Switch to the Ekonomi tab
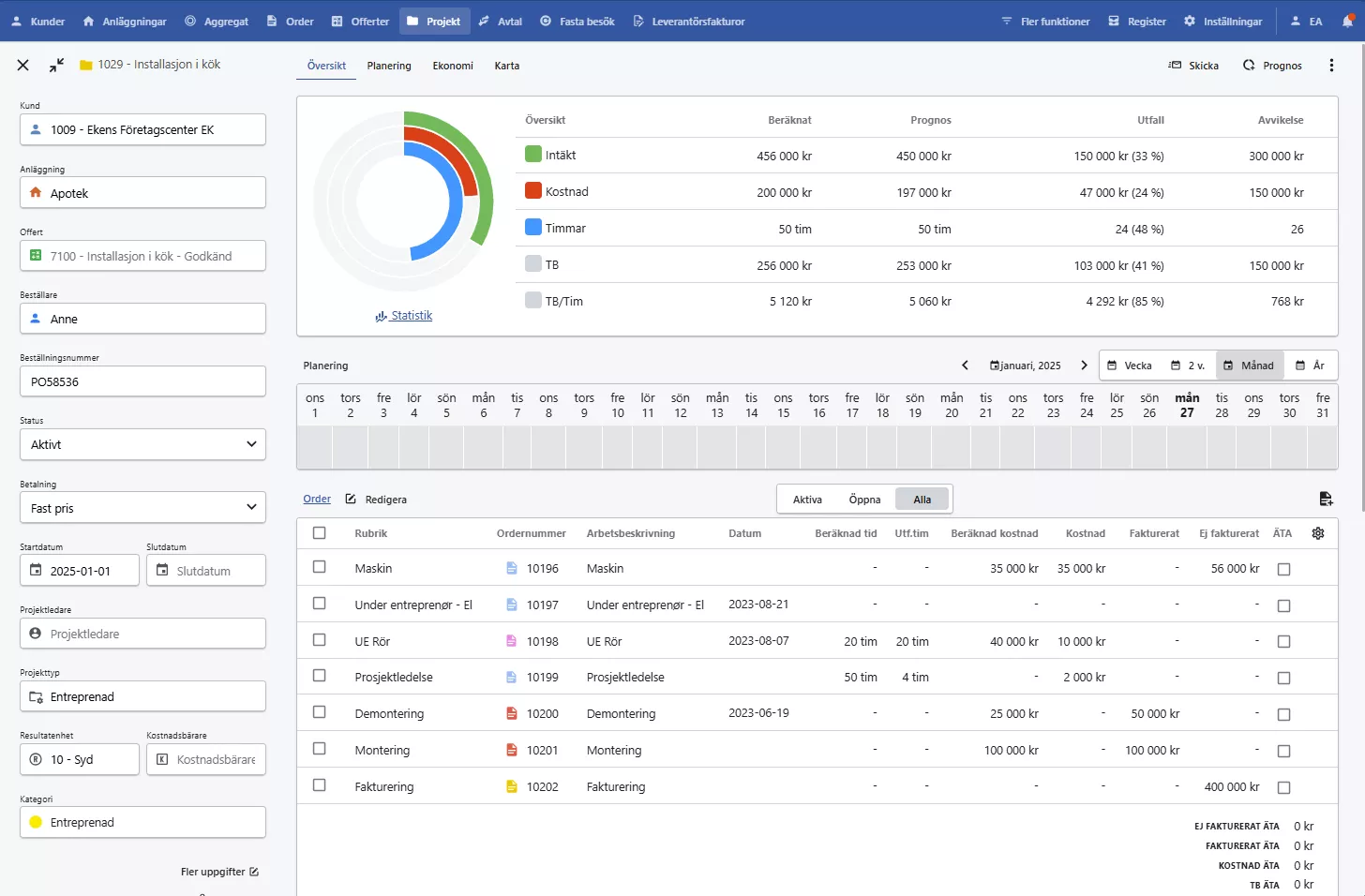This screenshot has width=1365, height=896. tap(453, 66)
